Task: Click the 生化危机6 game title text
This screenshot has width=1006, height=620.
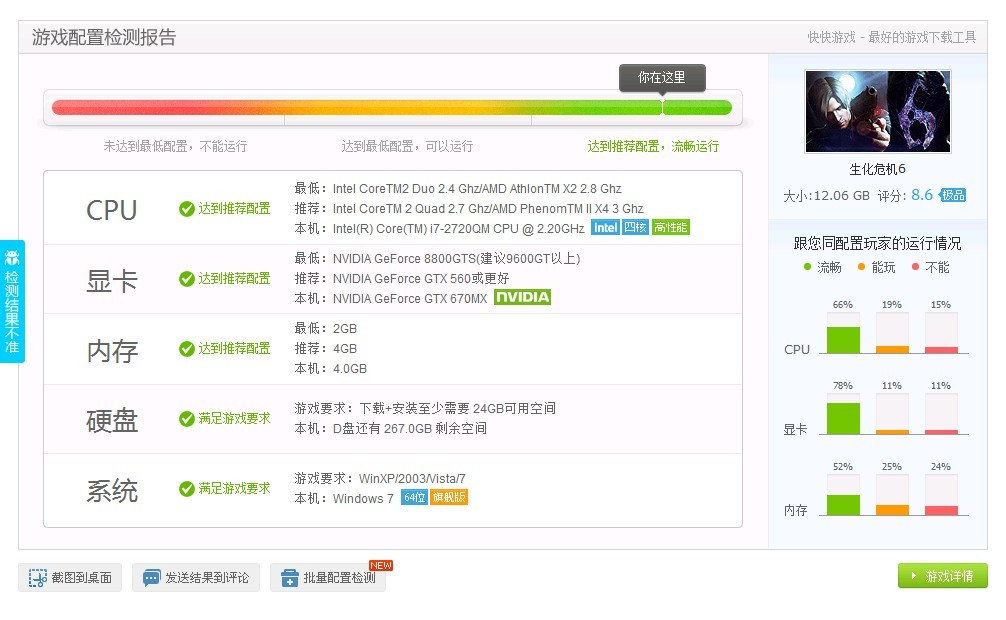Action: (878, 169)
